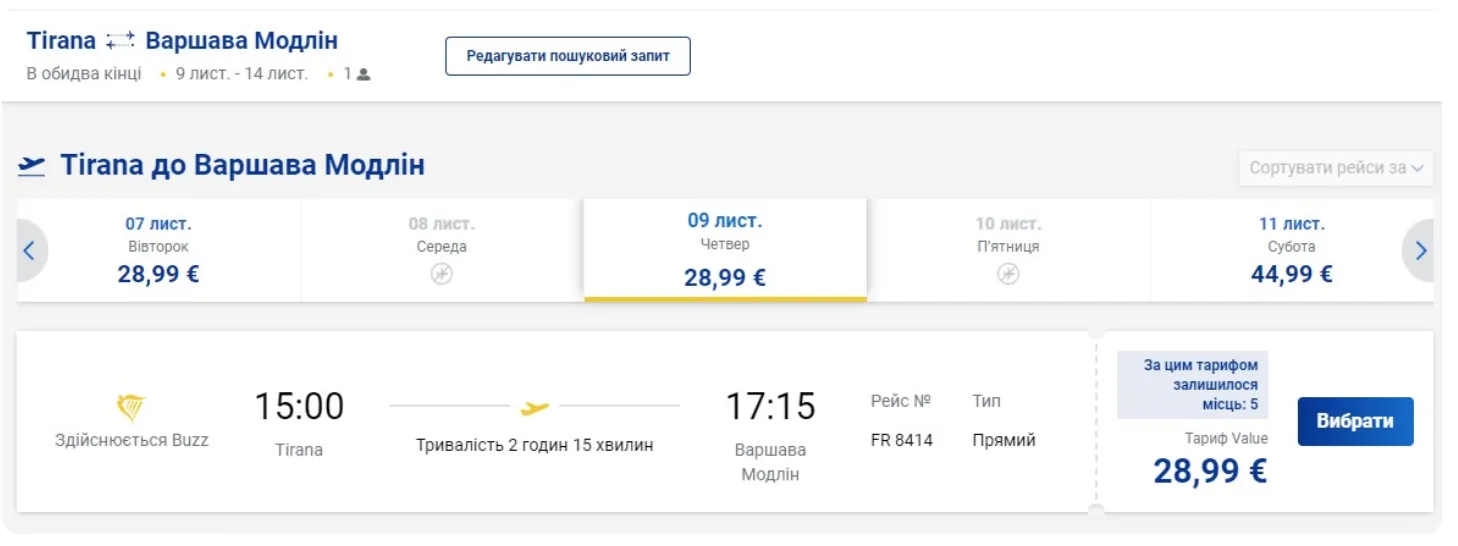Image resolution: width=1458 pixels, height=546 pixels.
Task: Select the 09 лист. Четвер date tab
Action: pyautogui.click(x=725, y=250)
